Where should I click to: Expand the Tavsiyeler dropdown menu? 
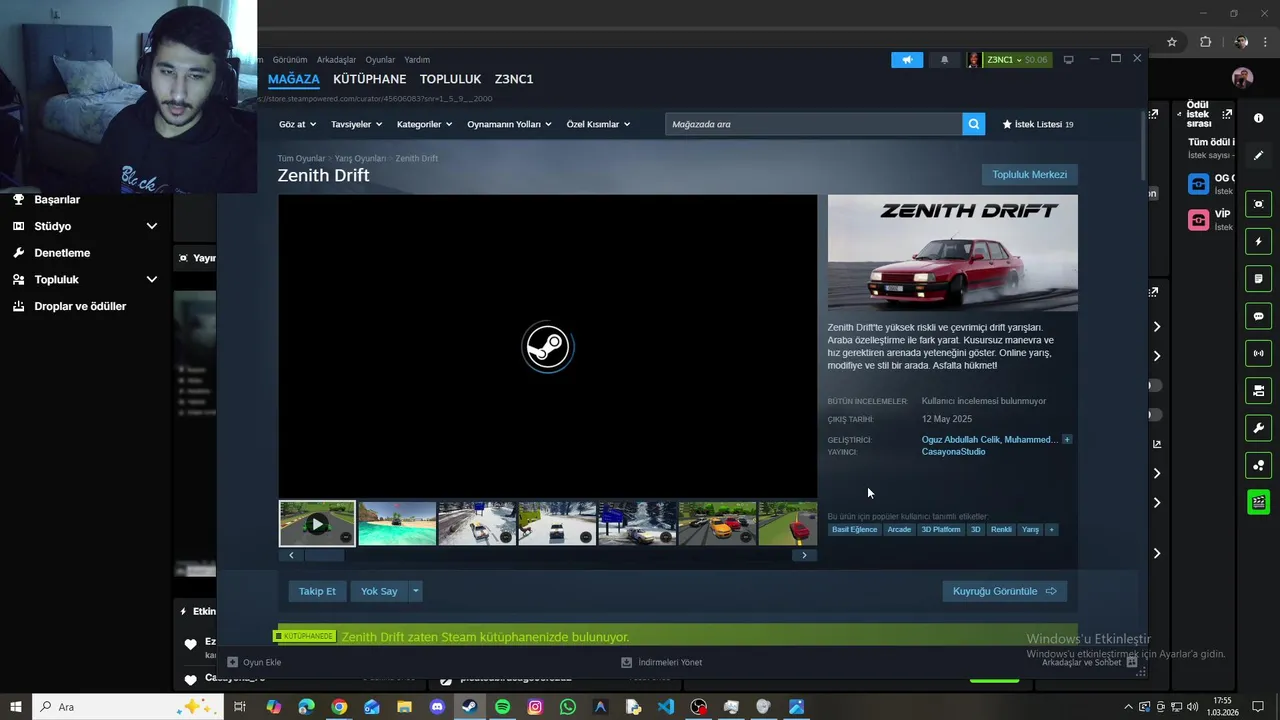357,124
